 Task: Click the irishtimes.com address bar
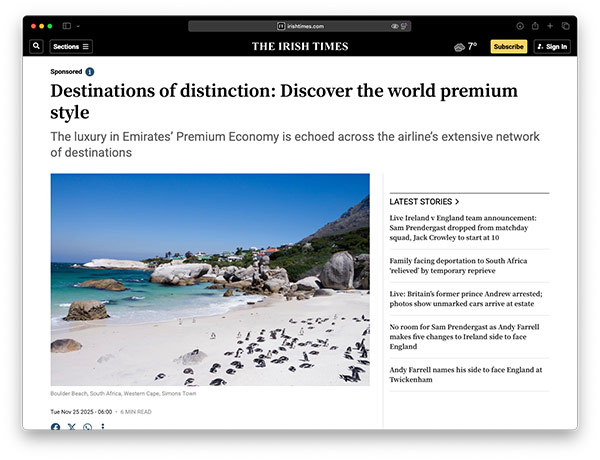[300, 26]
